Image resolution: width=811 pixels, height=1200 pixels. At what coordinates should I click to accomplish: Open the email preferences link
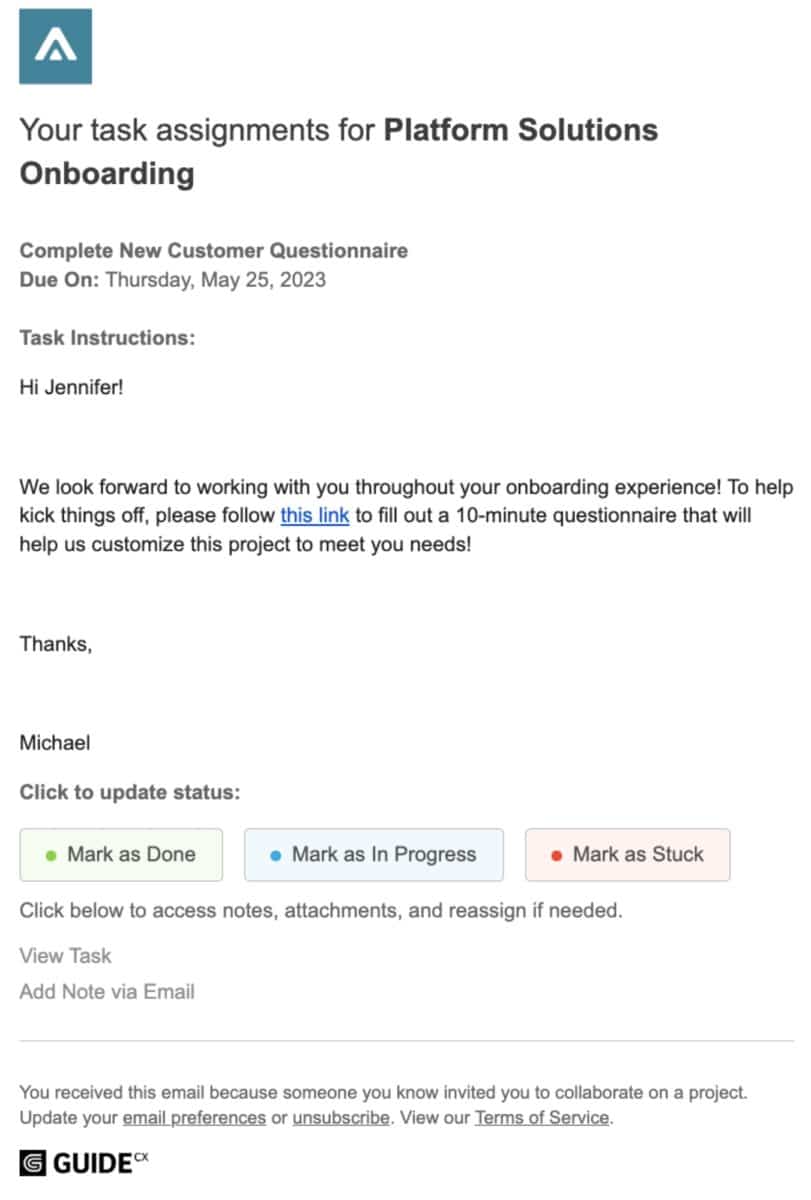click(x=194, y=1118)
